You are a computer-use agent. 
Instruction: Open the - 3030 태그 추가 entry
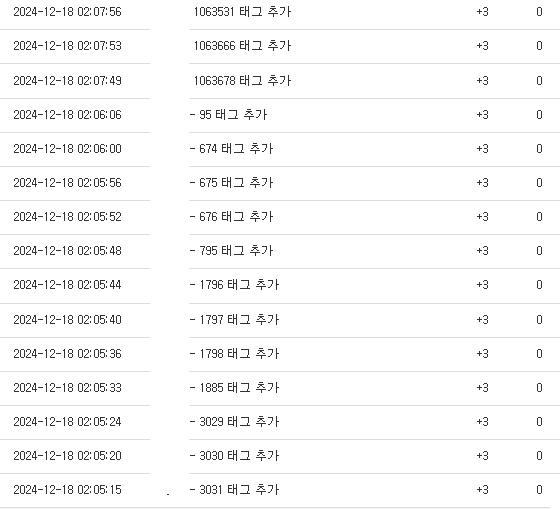234,455
